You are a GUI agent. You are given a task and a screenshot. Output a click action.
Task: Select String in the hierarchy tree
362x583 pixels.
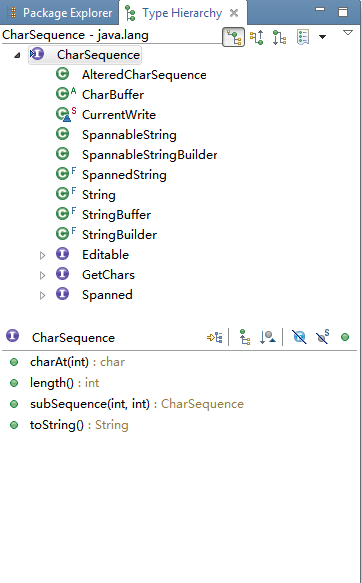click(x=98, y=195)
